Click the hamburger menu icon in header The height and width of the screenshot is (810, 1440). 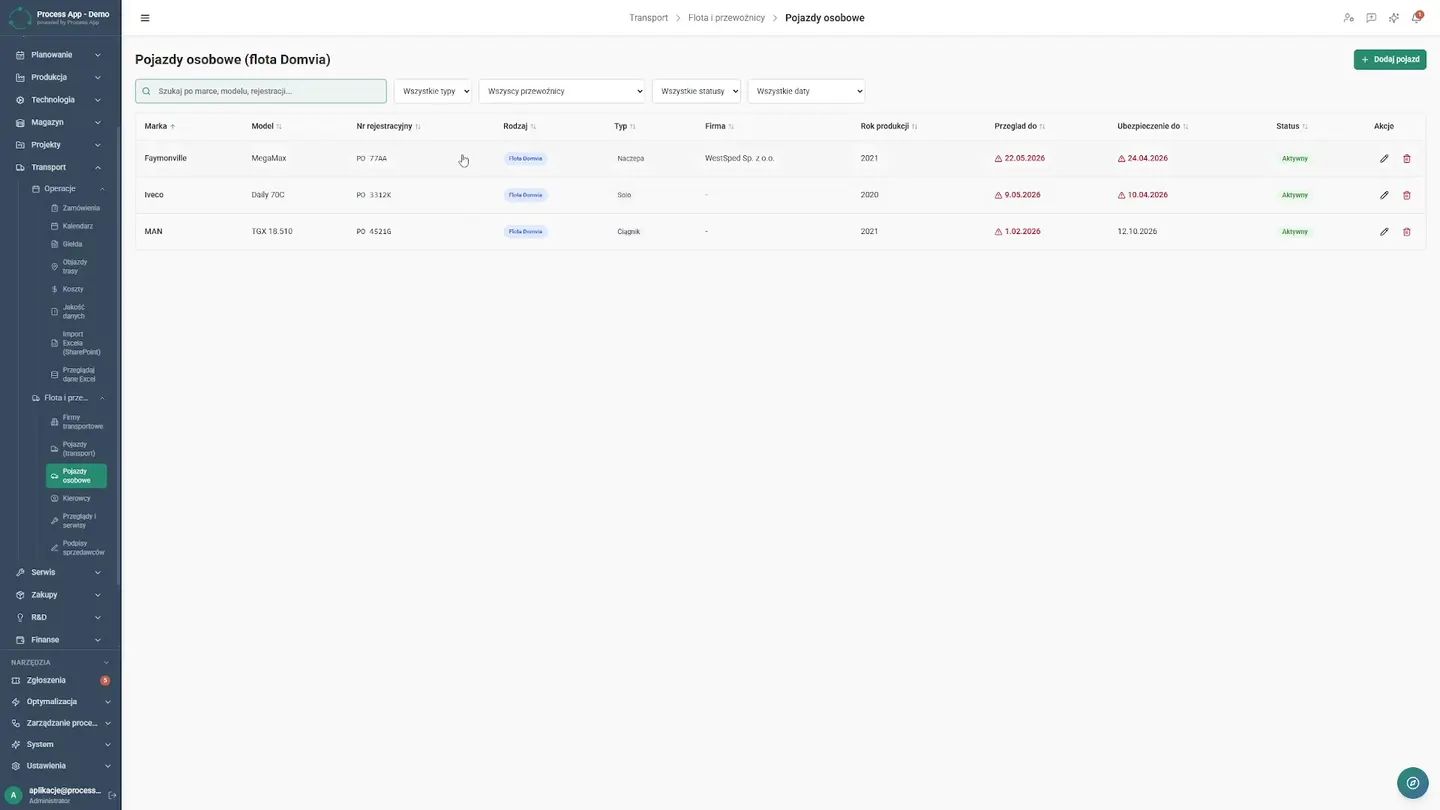pos(145,18)
